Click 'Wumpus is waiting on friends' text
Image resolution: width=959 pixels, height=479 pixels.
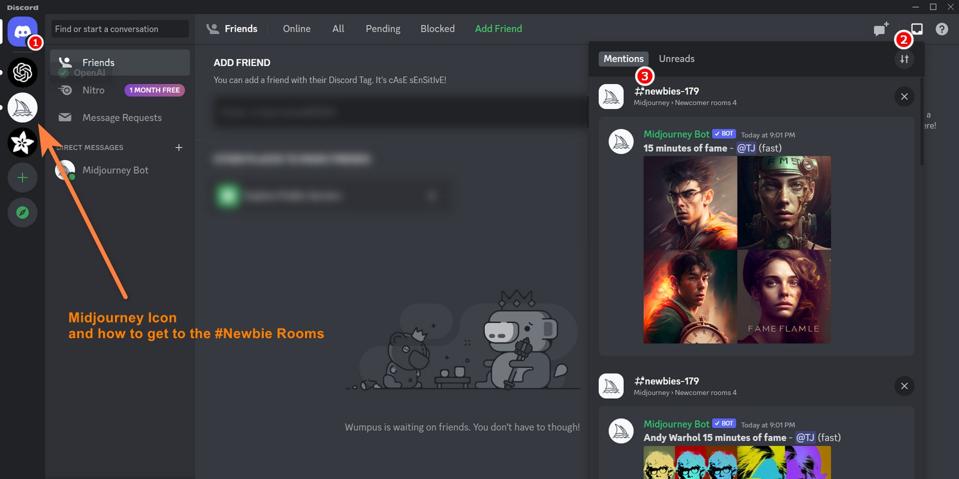click(462, 427)
